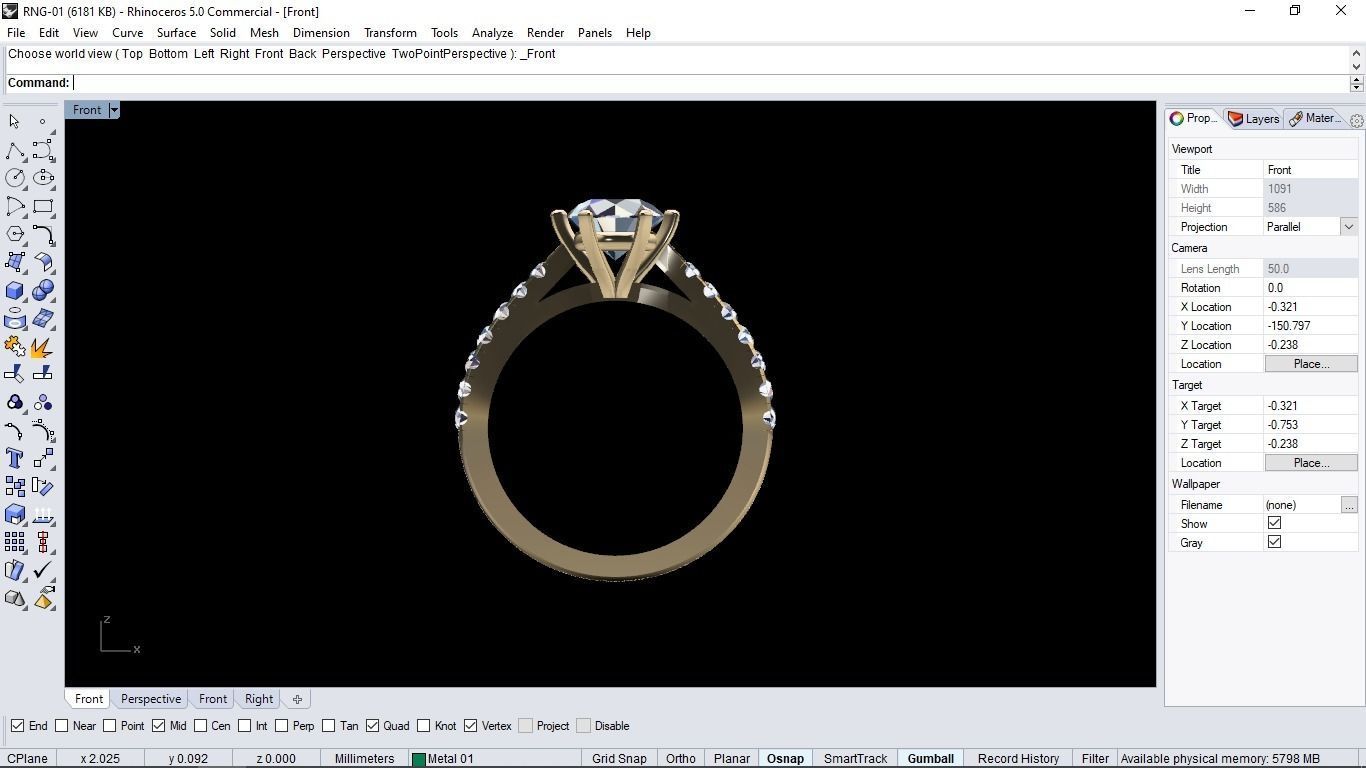1366x768 pixels.
Task: Open the Front viewport title menu arrow
Action: click(x=114, y=110)
